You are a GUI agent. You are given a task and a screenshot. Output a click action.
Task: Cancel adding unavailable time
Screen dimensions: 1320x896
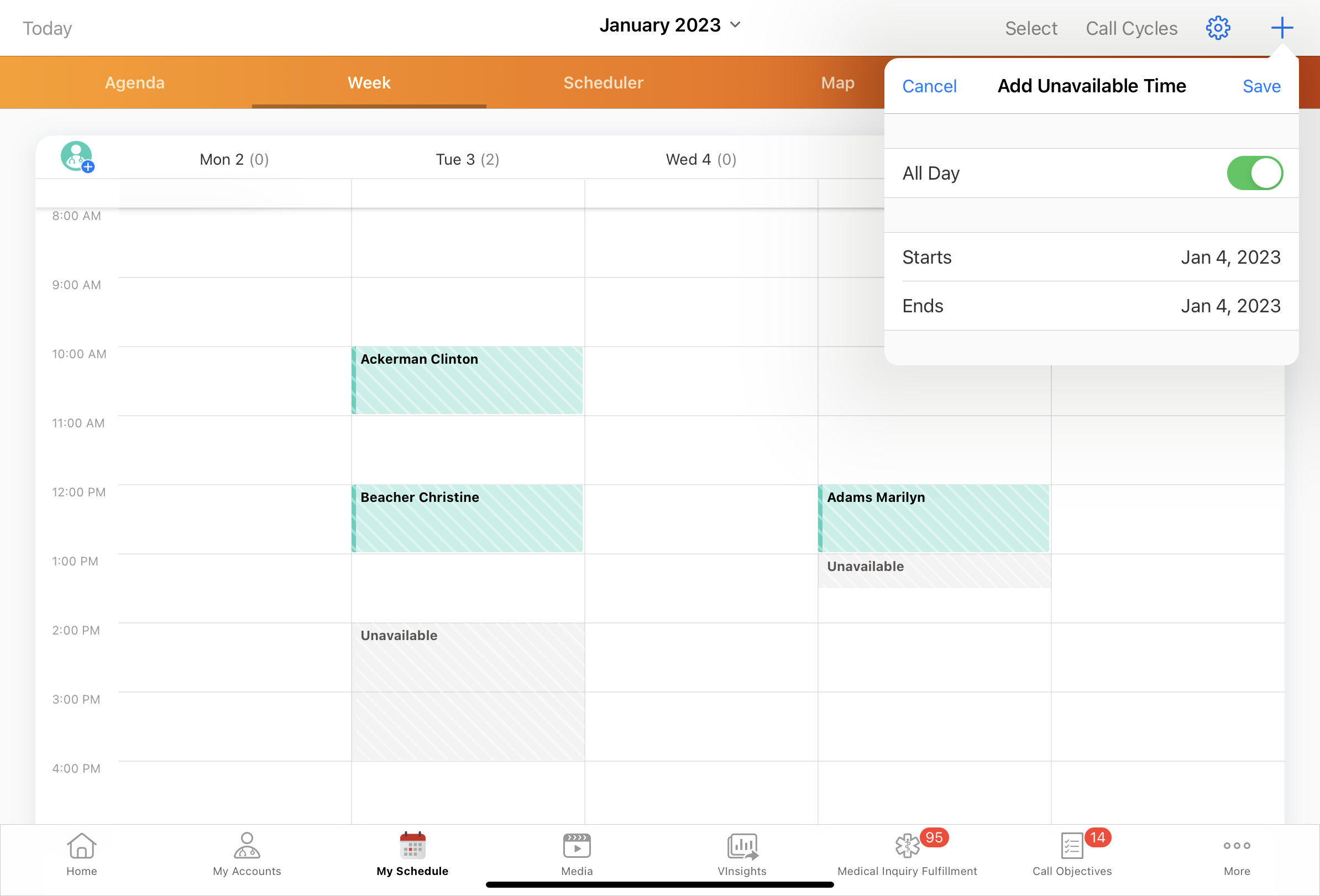(929, 86)
